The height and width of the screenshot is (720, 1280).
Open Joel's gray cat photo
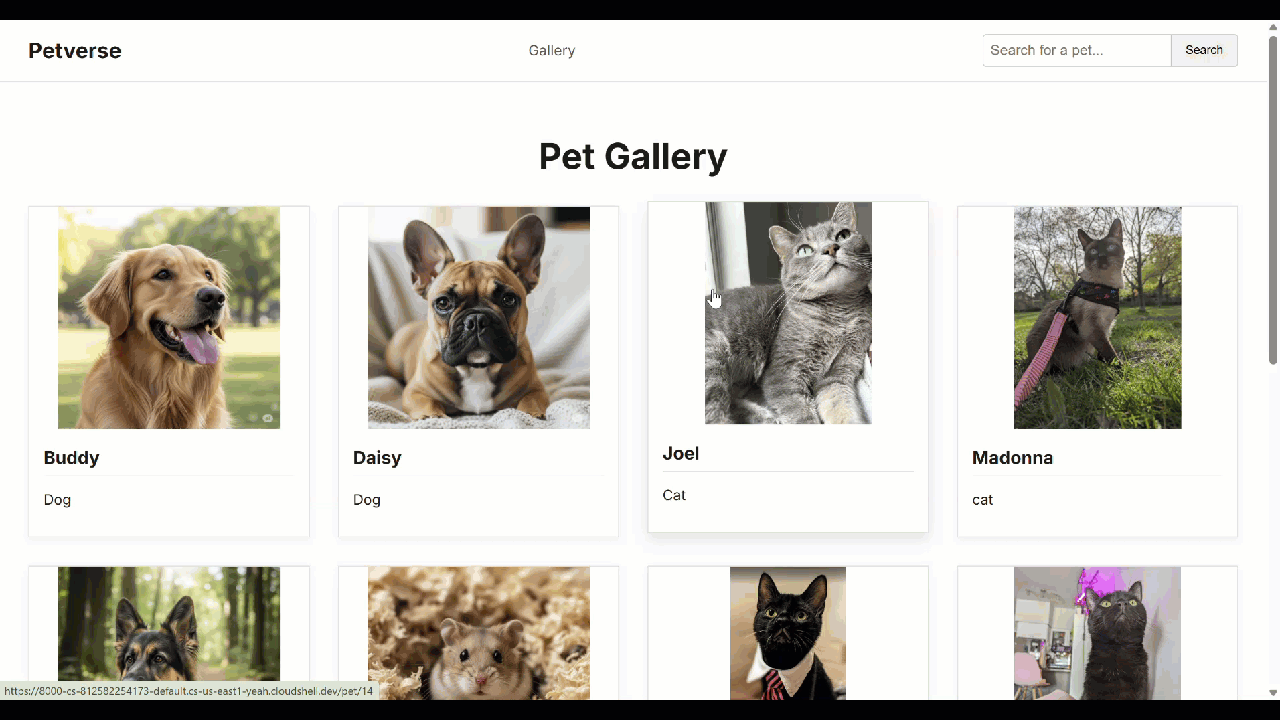click(x=788, y=313)
